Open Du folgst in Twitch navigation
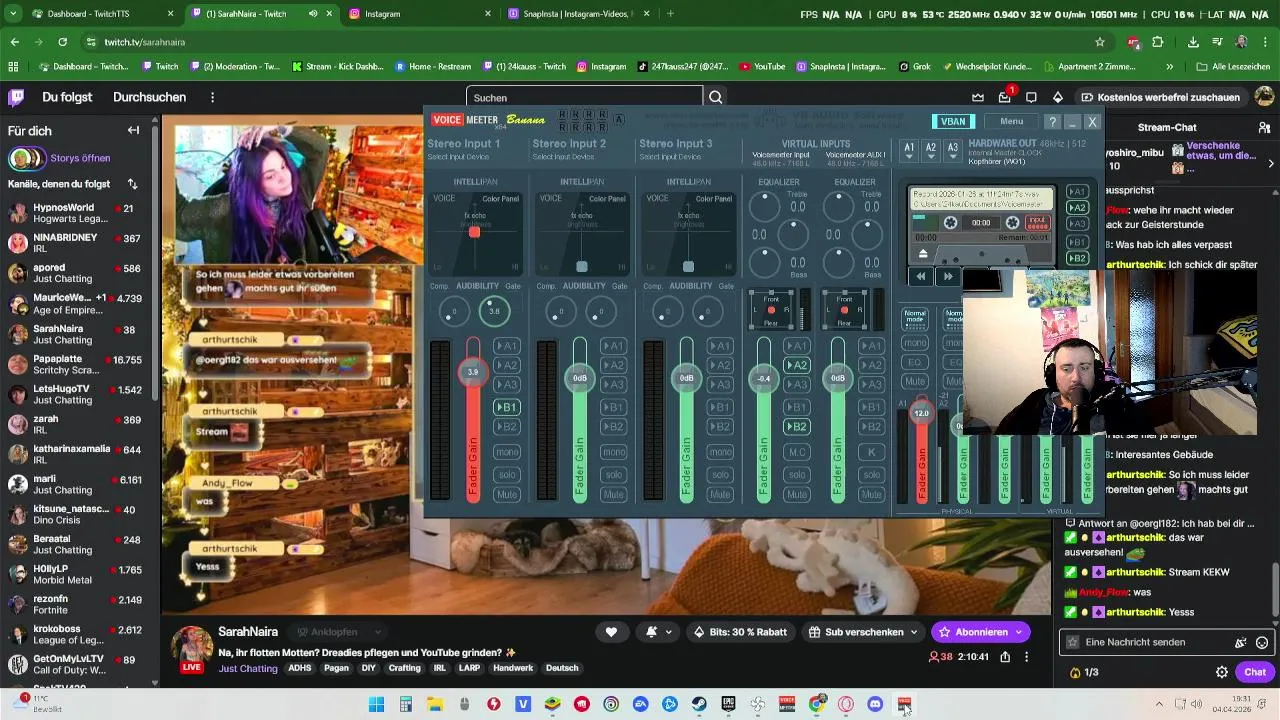This screenshot has height=720, width=1280. coord(67,98)
